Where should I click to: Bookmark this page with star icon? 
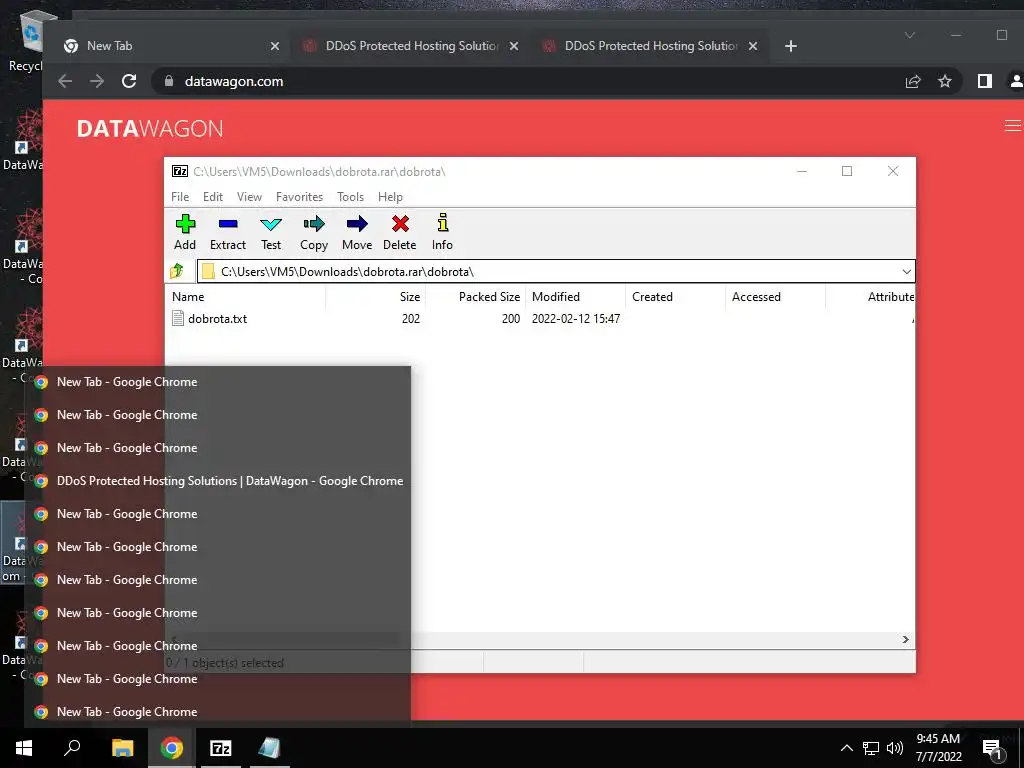[x=945, y=81]
